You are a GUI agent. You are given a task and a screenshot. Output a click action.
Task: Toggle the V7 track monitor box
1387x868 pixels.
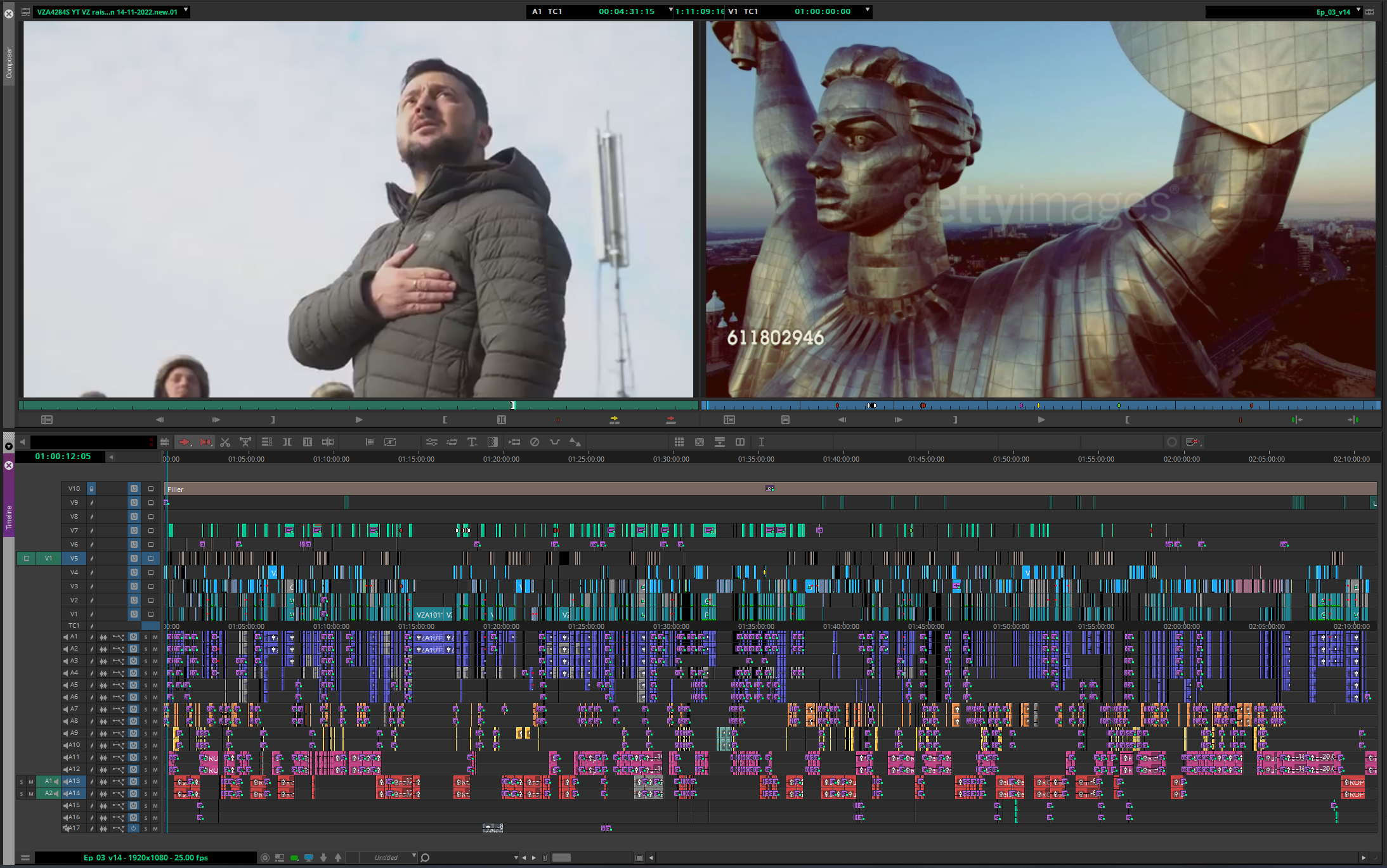point(151,531)
